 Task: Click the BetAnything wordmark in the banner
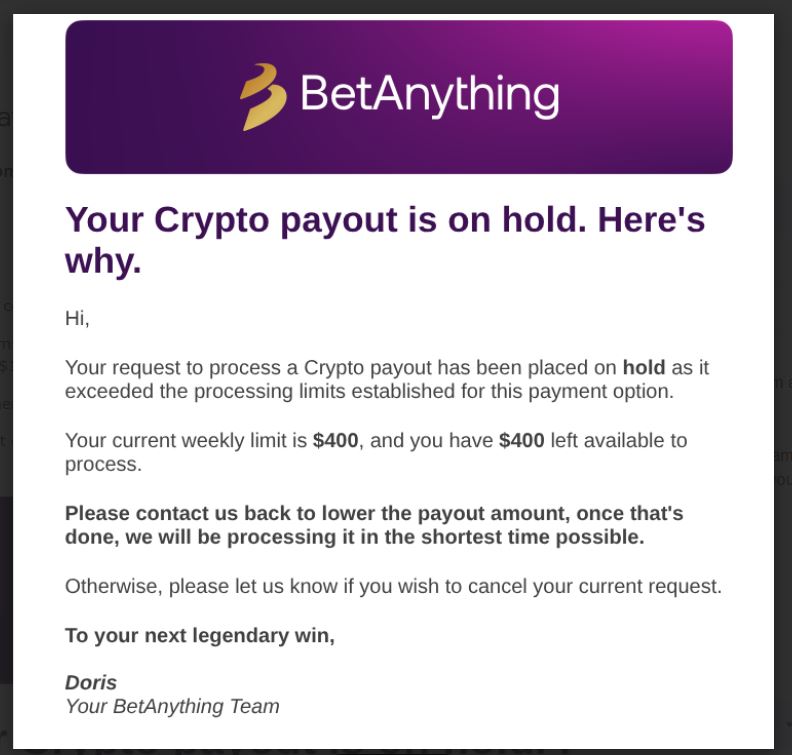[x=429, y=96]
